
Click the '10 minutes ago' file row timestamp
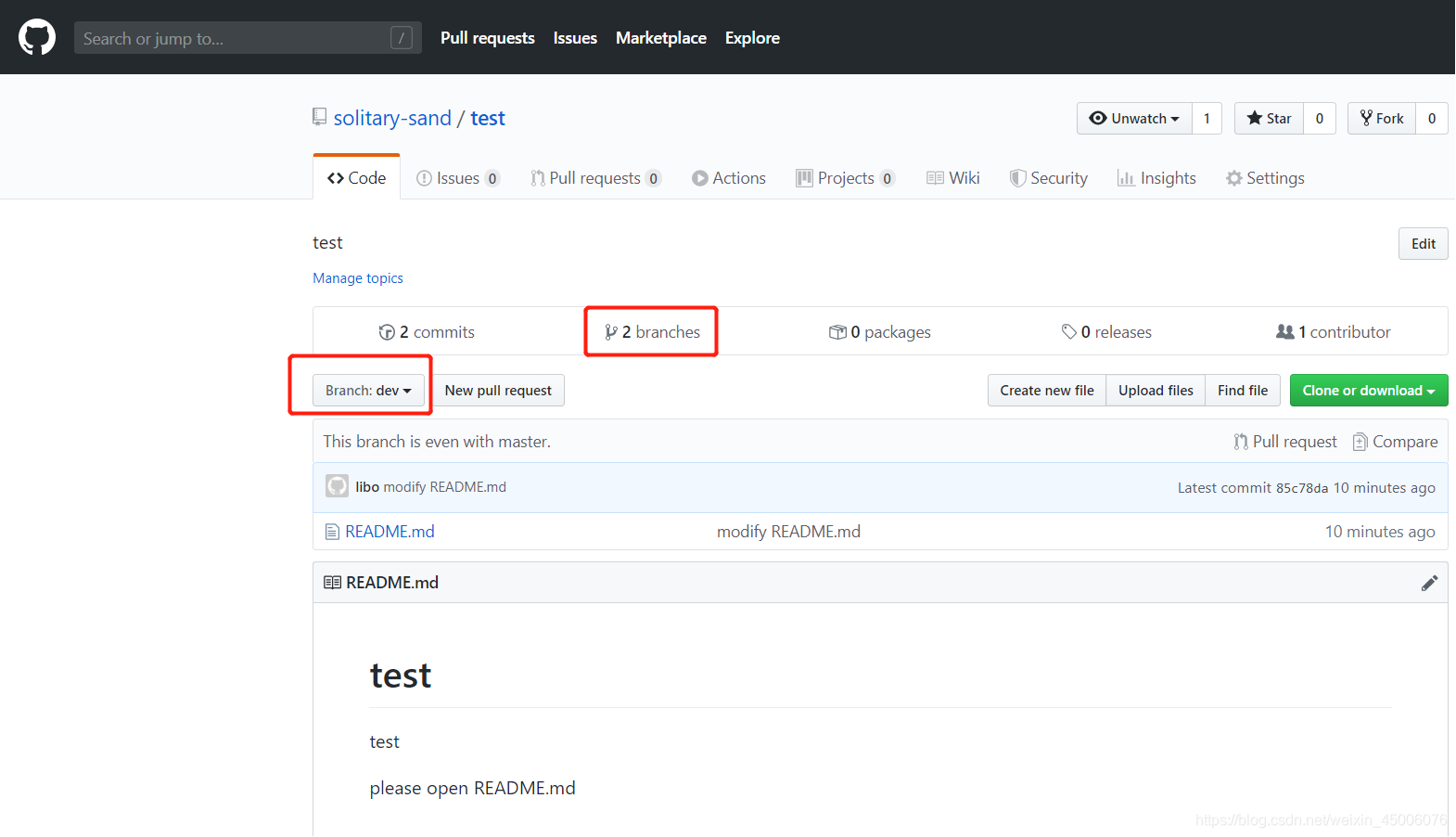pyautogui.click(x=1380, y=532)
